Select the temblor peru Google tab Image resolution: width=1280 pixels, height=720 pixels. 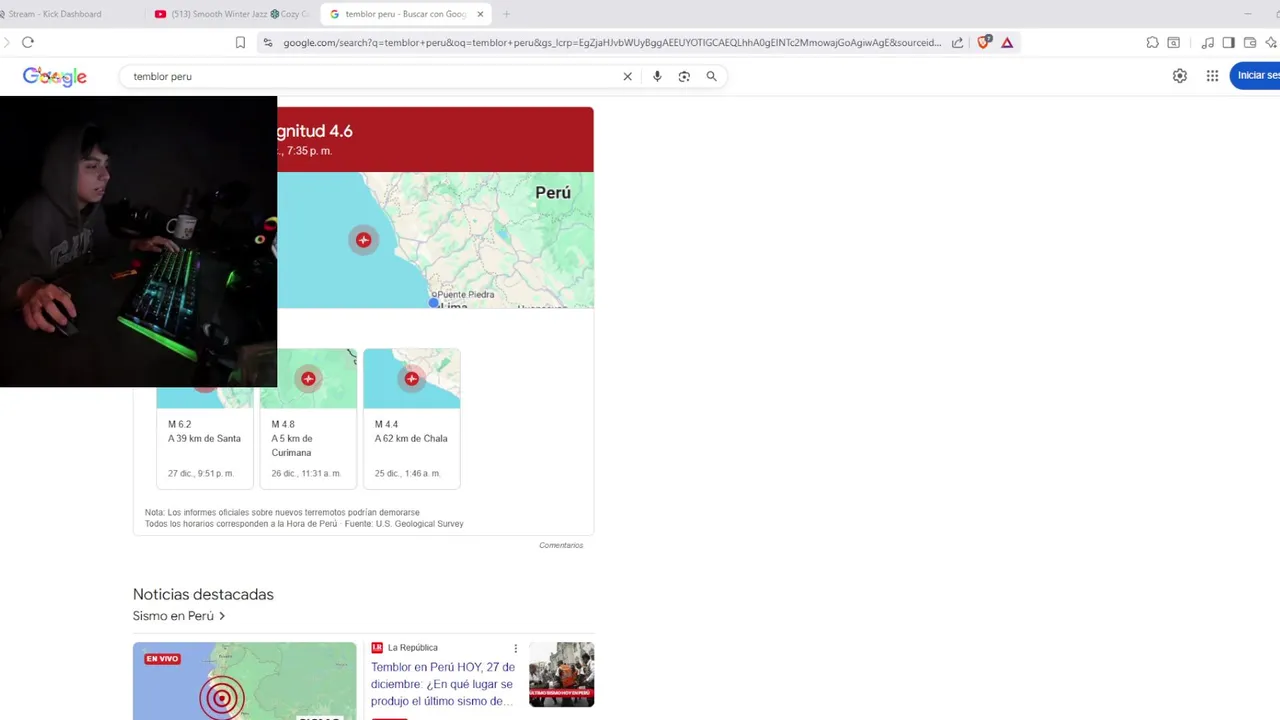(405, 14)
